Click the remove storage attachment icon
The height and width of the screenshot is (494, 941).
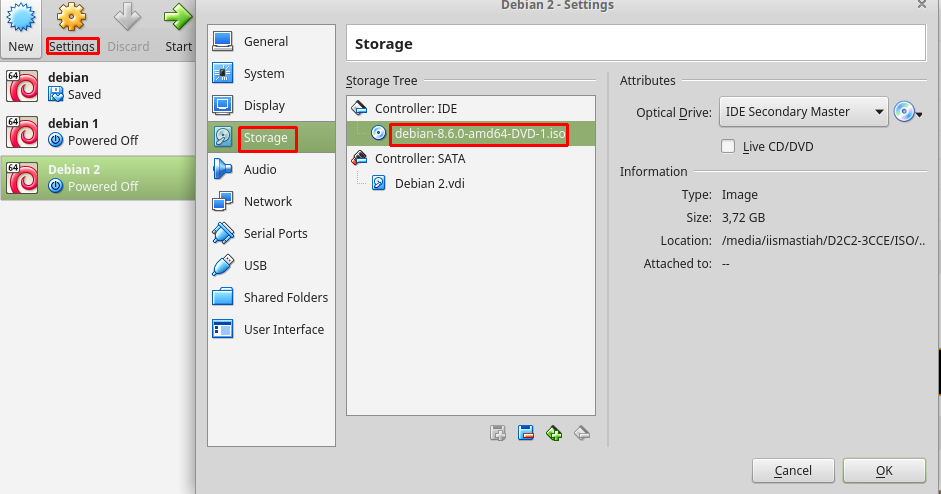582,433
